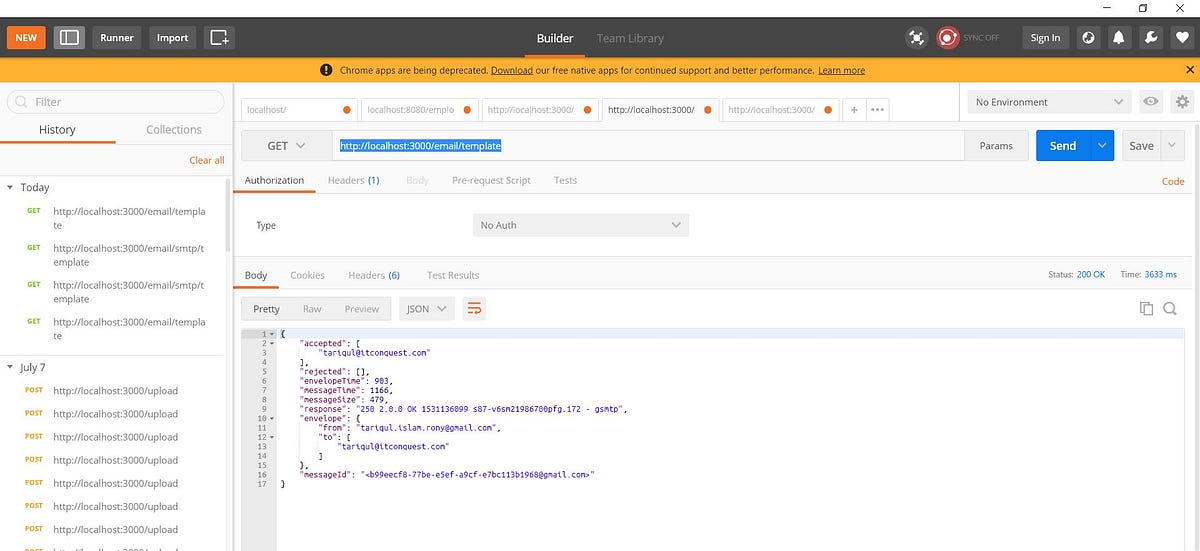Switch response view to Raw
This screenshot has width=1200, height=551.
(312, 309)
